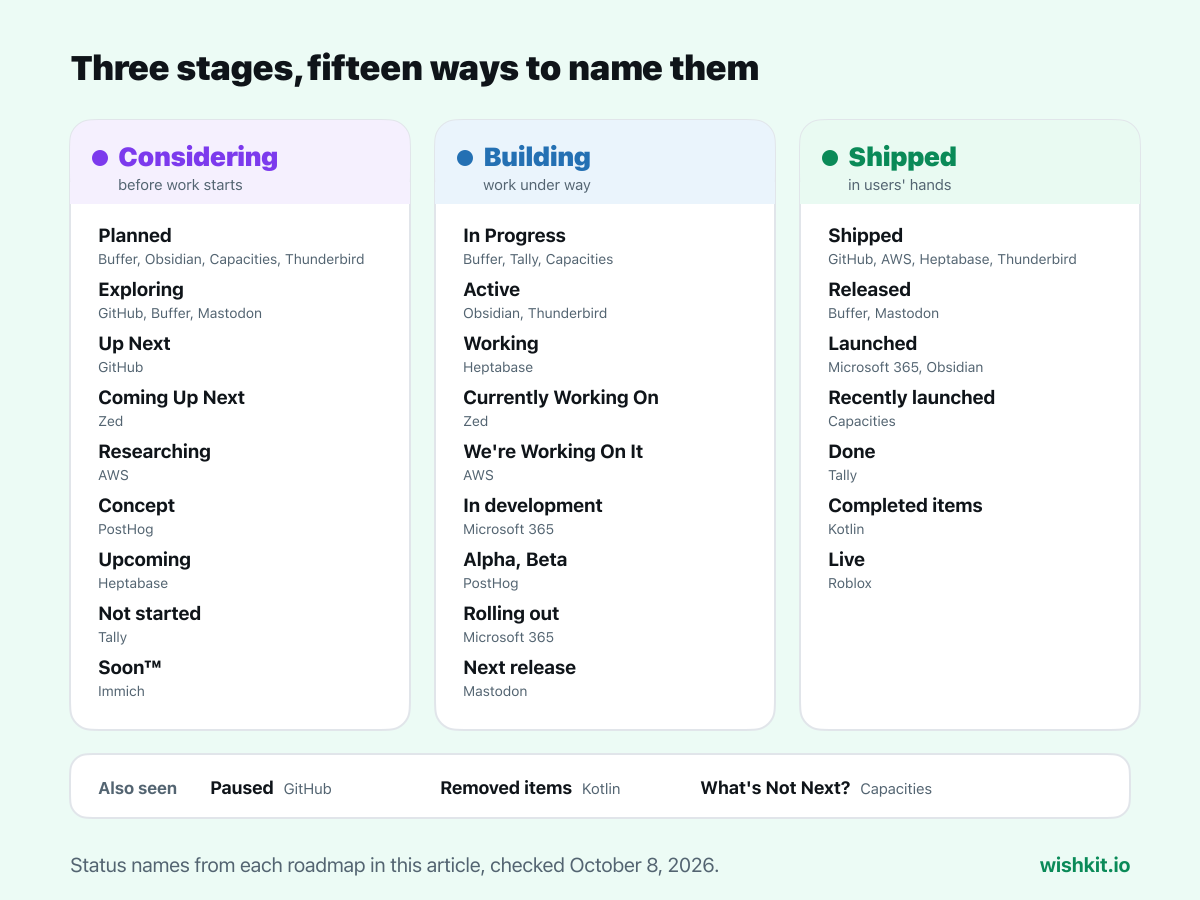Viewport: 1200px width, 900px height.
Task: Click 'GitHub, Buffer, Mastodon' source line
Action: click(180, 313)
